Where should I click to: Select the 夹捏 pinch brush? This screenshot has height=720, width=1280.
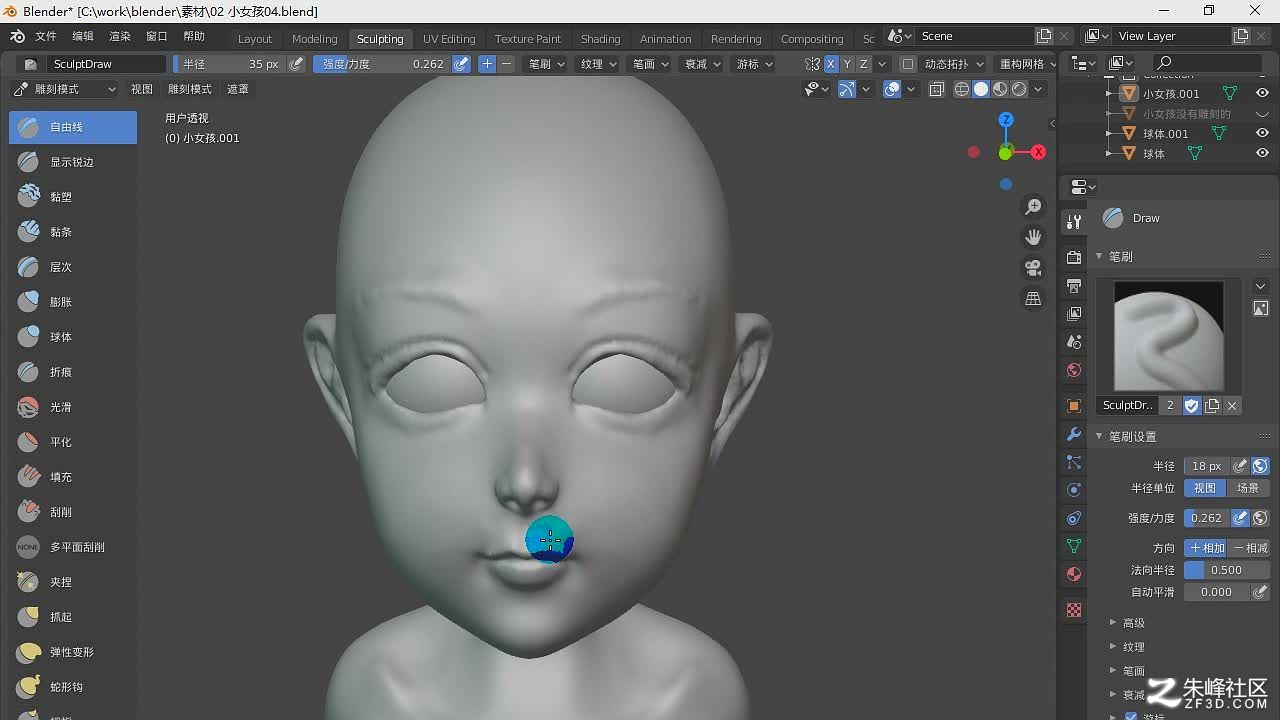pyautogui.click(x=73, y=582)
